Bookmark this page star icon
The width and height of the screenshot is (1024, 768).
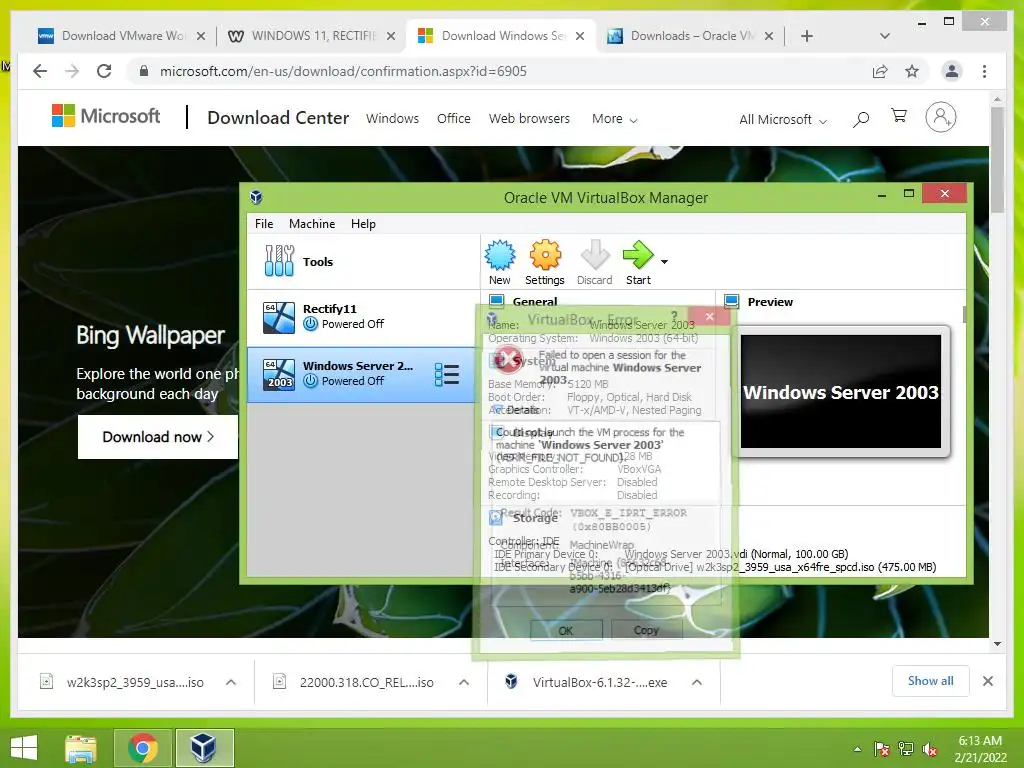tap(912, 71)
